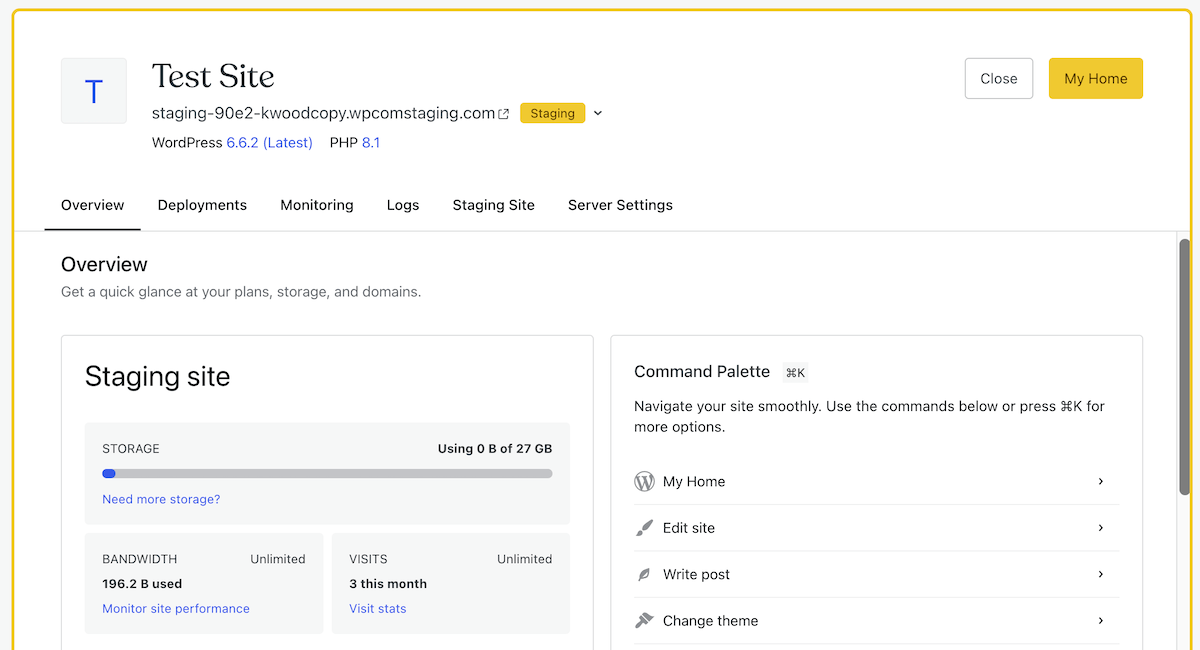Click the yellow My Home button
Viewport: 1200px width, 650px height.
pos(1096,78)
